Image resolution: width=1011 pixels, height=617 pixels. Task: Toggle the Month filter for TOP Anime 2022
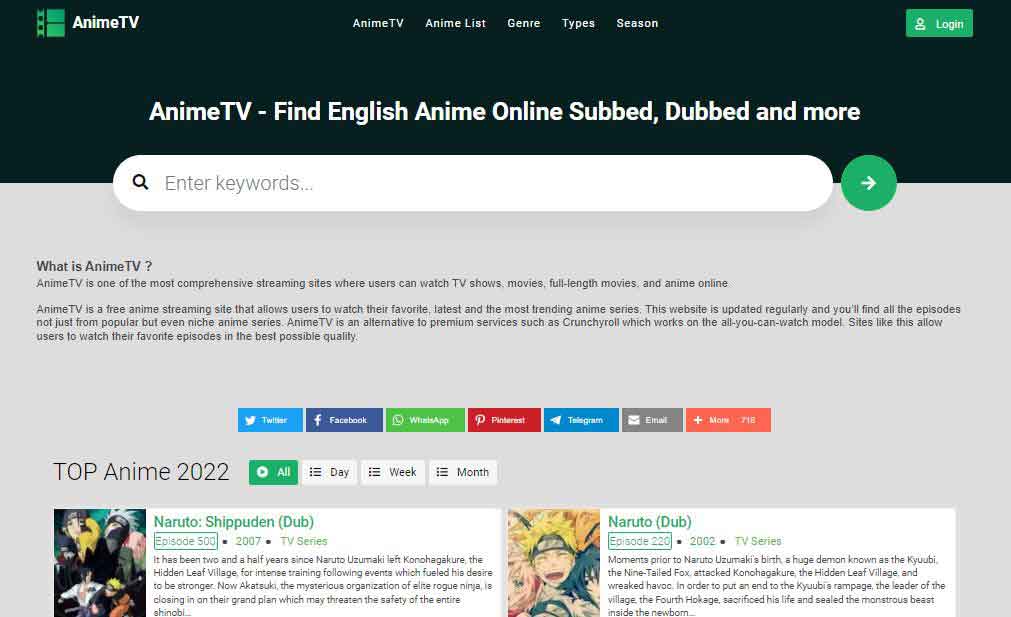463,472
